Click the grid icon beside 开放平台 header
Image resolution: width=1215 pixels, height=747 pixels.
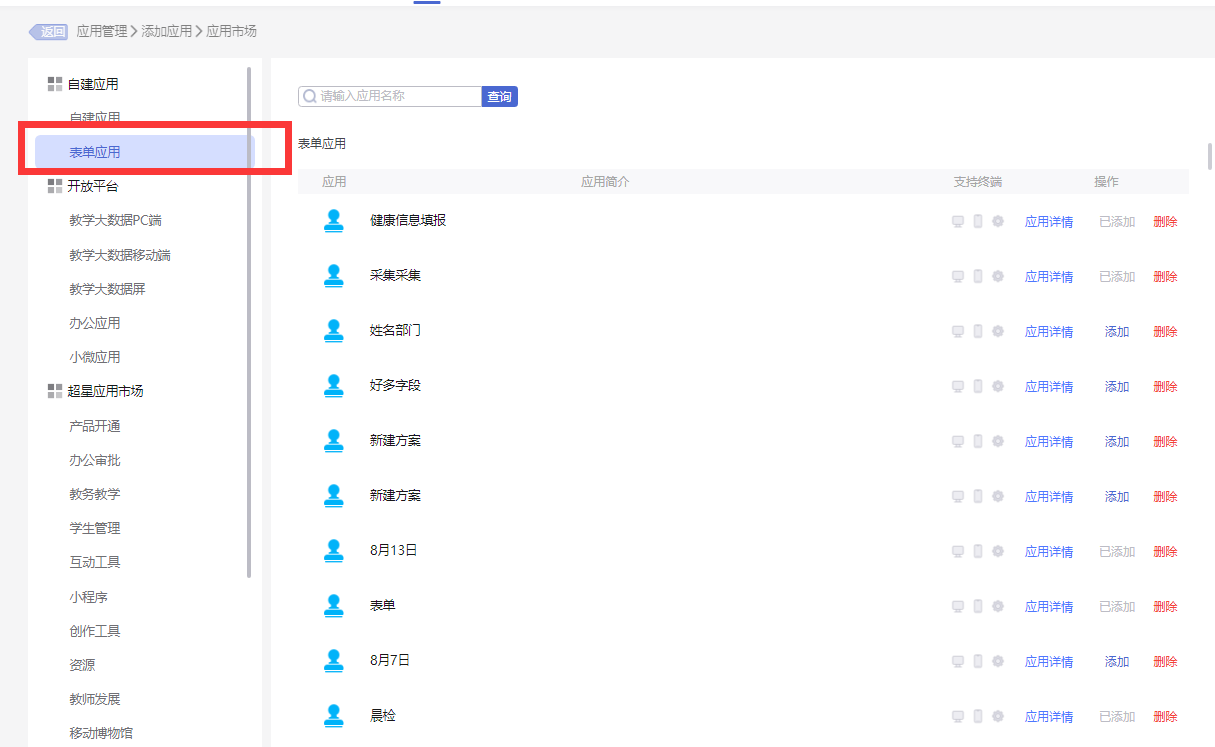click(55, 186)
